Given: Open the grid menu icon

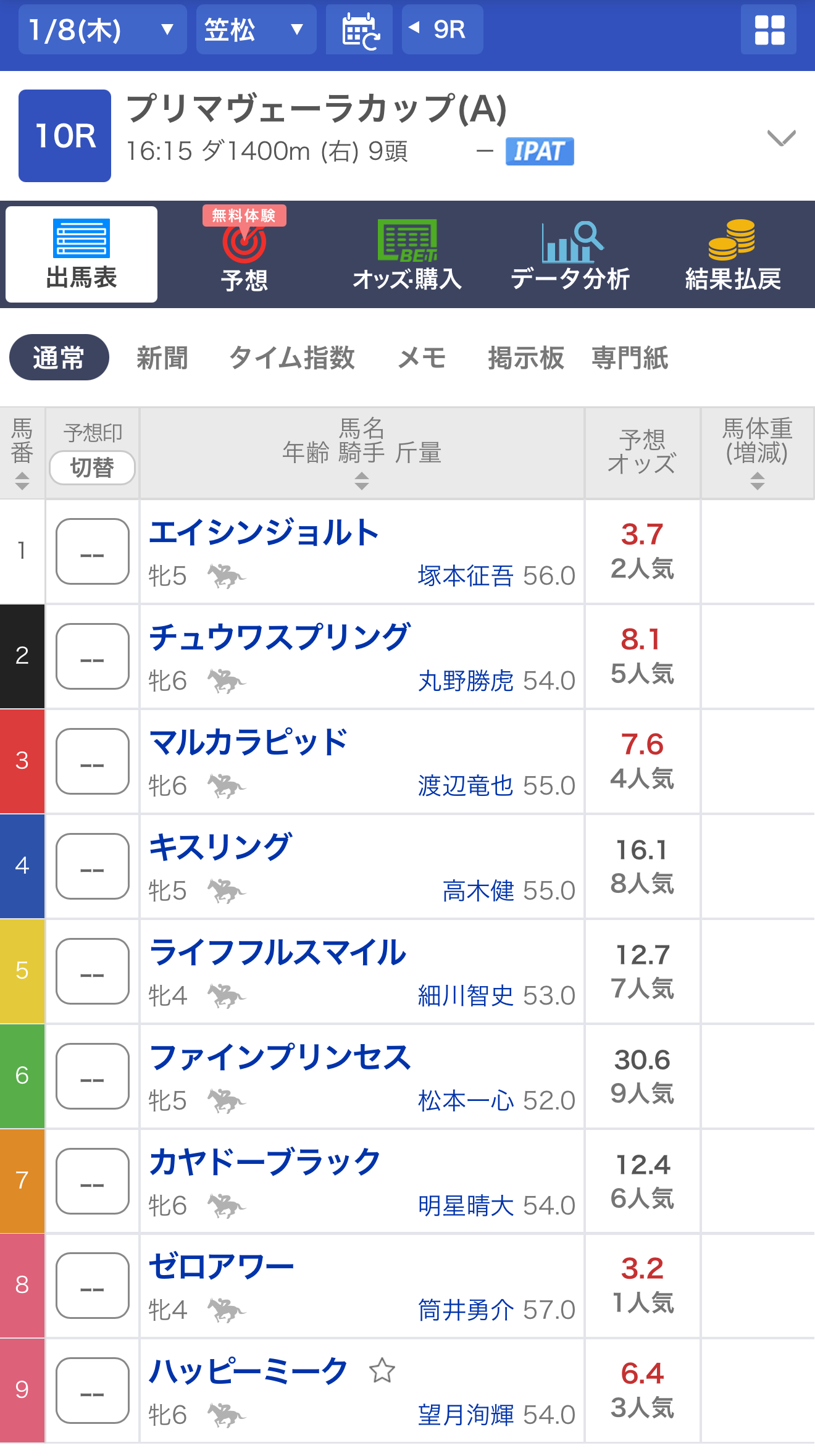Looking at the screenshot, I should click(x=769, y=30).
